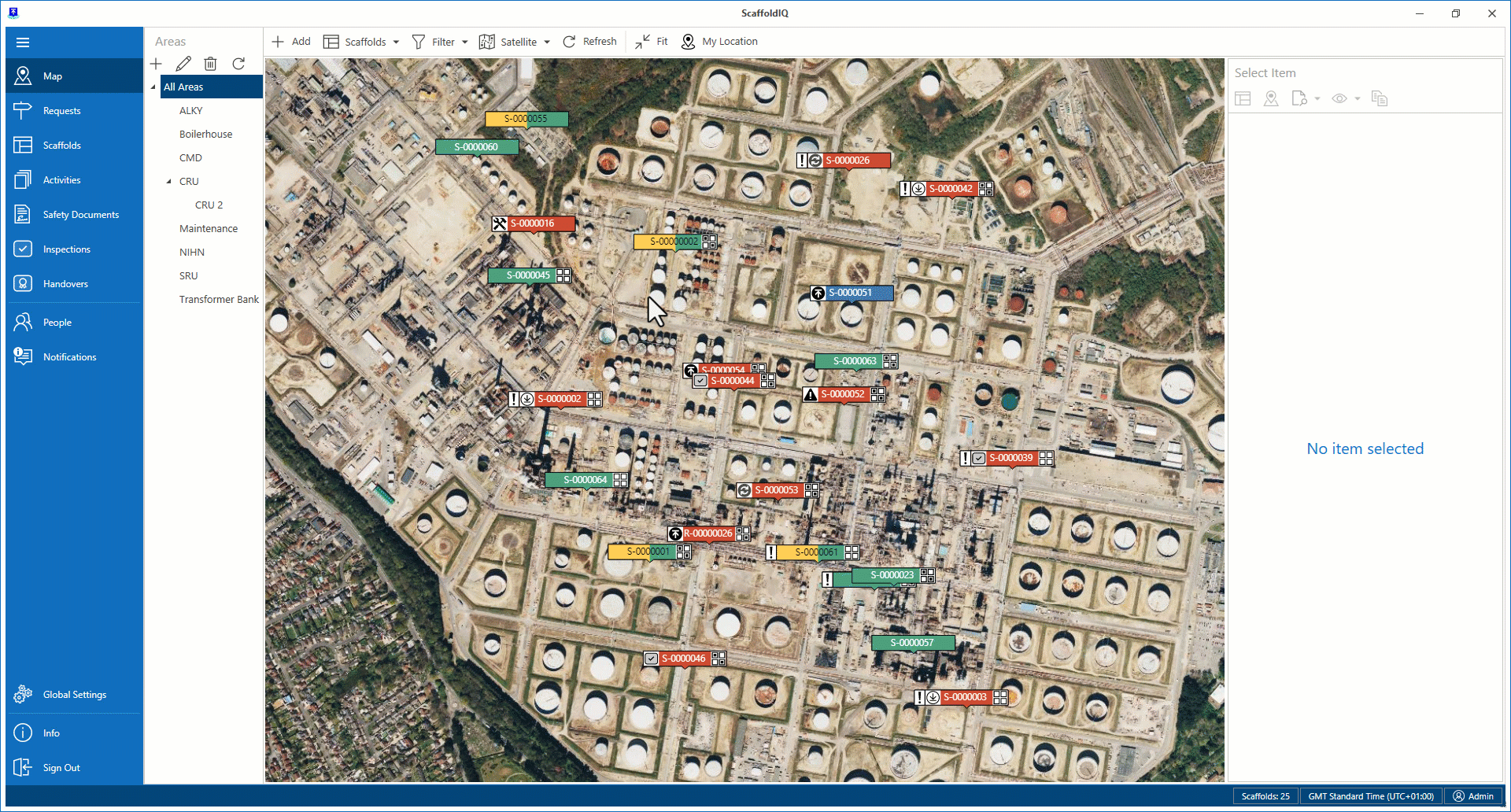Viewport: 1511px width, 812px height.
Task: Click the reload areas icon
Action: coord(238,64)
